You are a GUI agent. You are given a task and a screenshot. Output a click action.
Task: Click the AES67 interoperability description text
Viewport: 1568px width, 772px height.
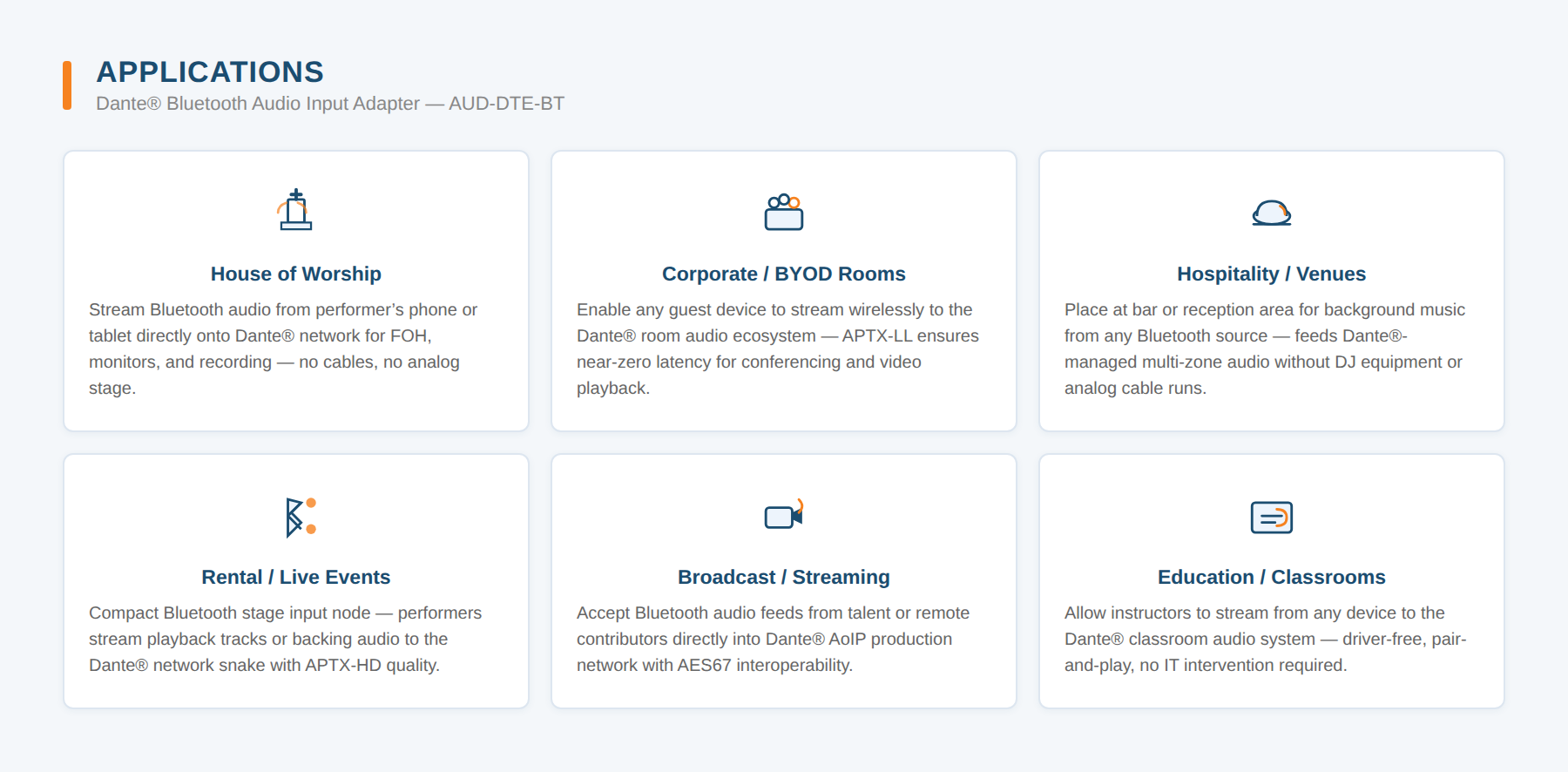click(774, 639)
